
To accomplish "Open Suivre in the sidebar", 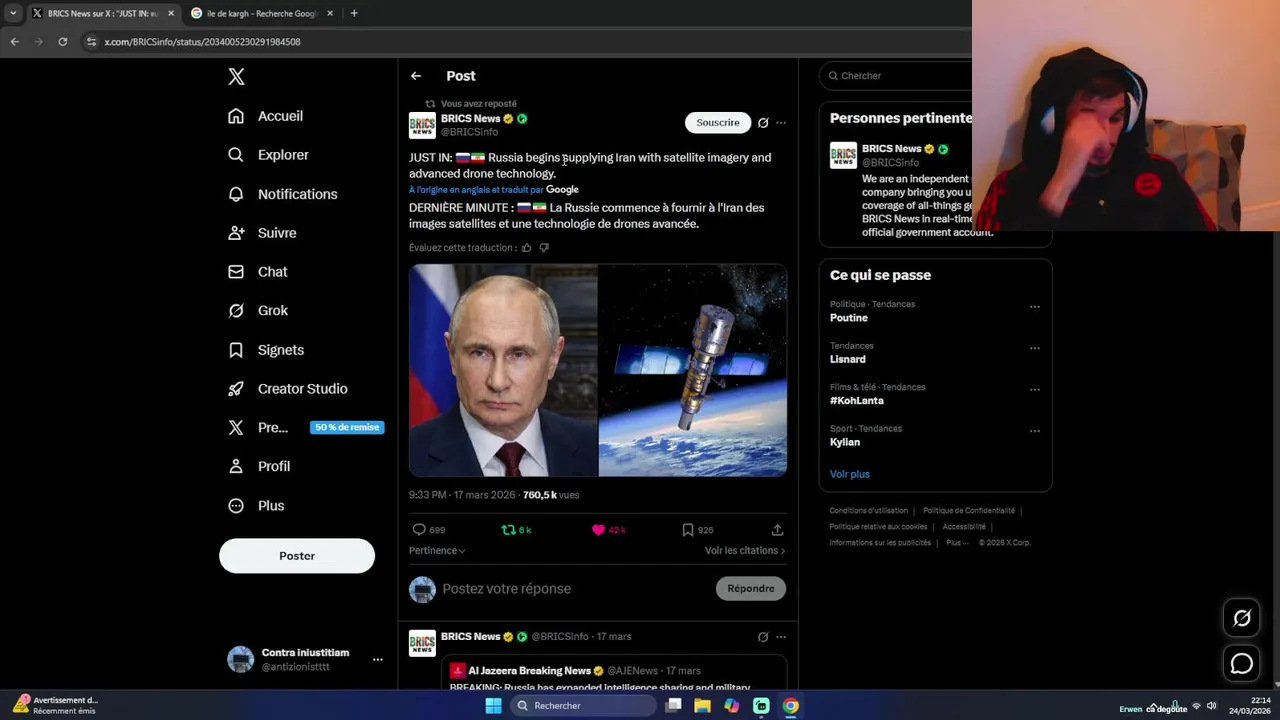I will click(x=262, y=233).
